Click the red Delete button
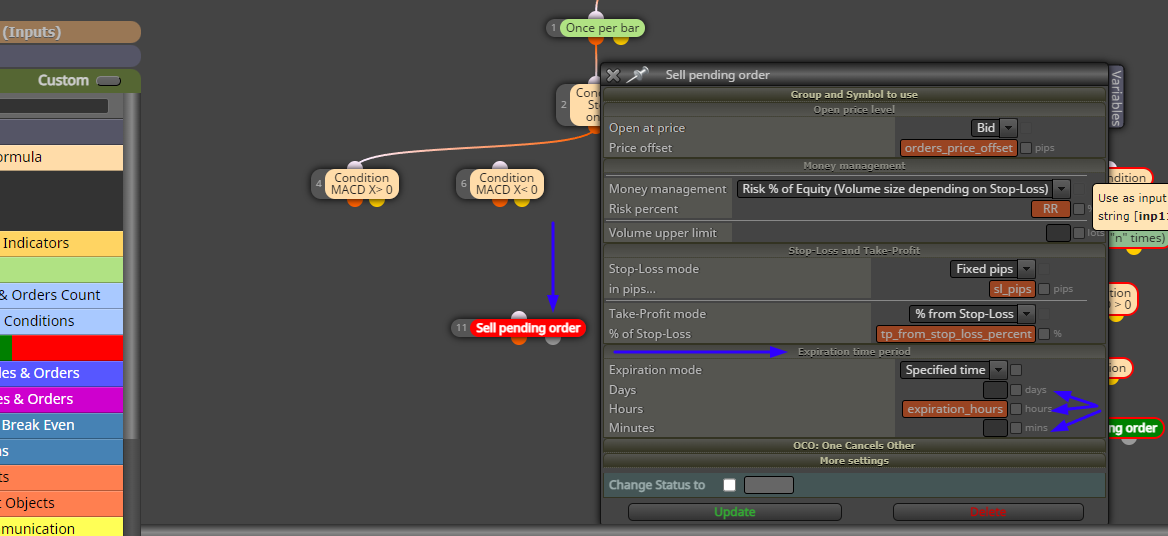Viewport: 1168px width, 536px height. tap(988, 512)
